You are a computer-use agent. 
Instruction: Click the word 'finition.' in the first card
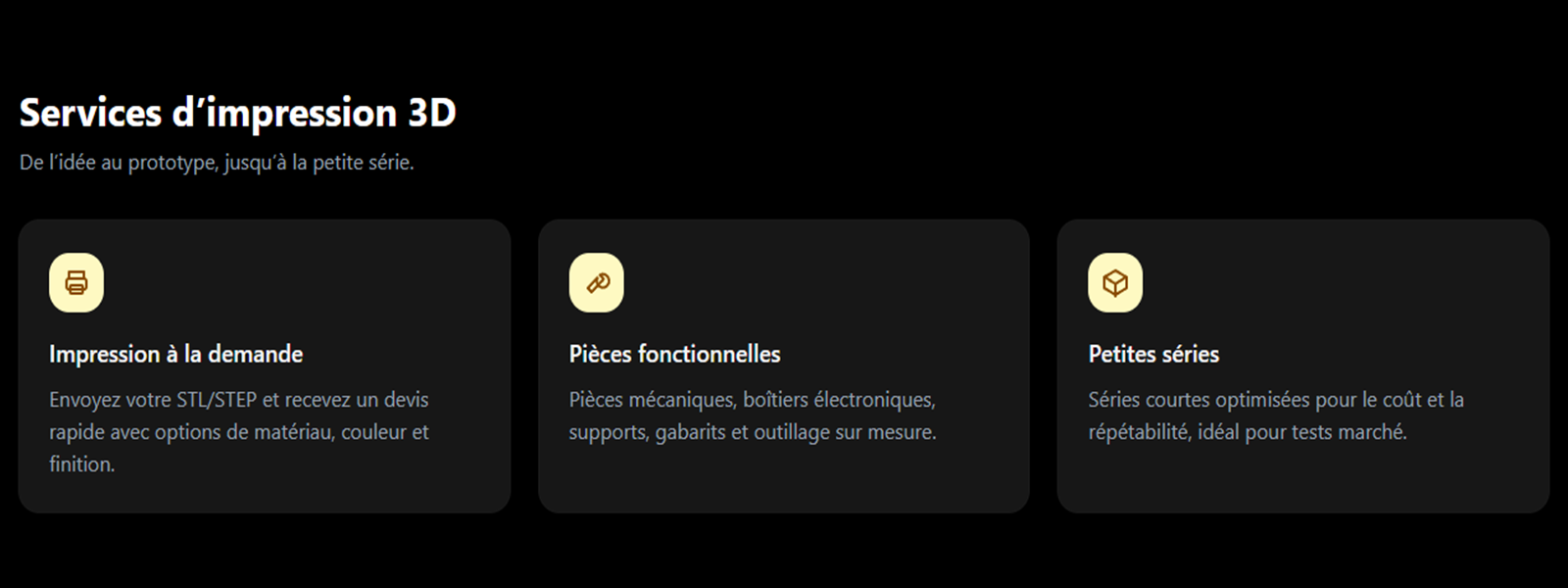coord(82,465)
